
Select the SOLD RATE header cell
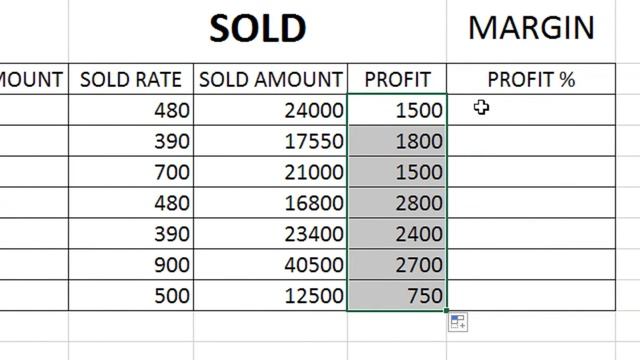click(131, 79)
